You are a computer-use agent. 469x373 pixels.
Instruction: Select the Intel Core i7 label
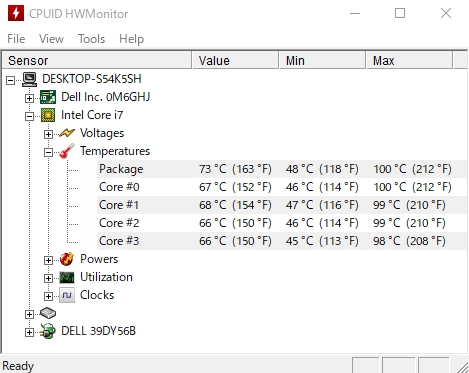tap(92, 115)
